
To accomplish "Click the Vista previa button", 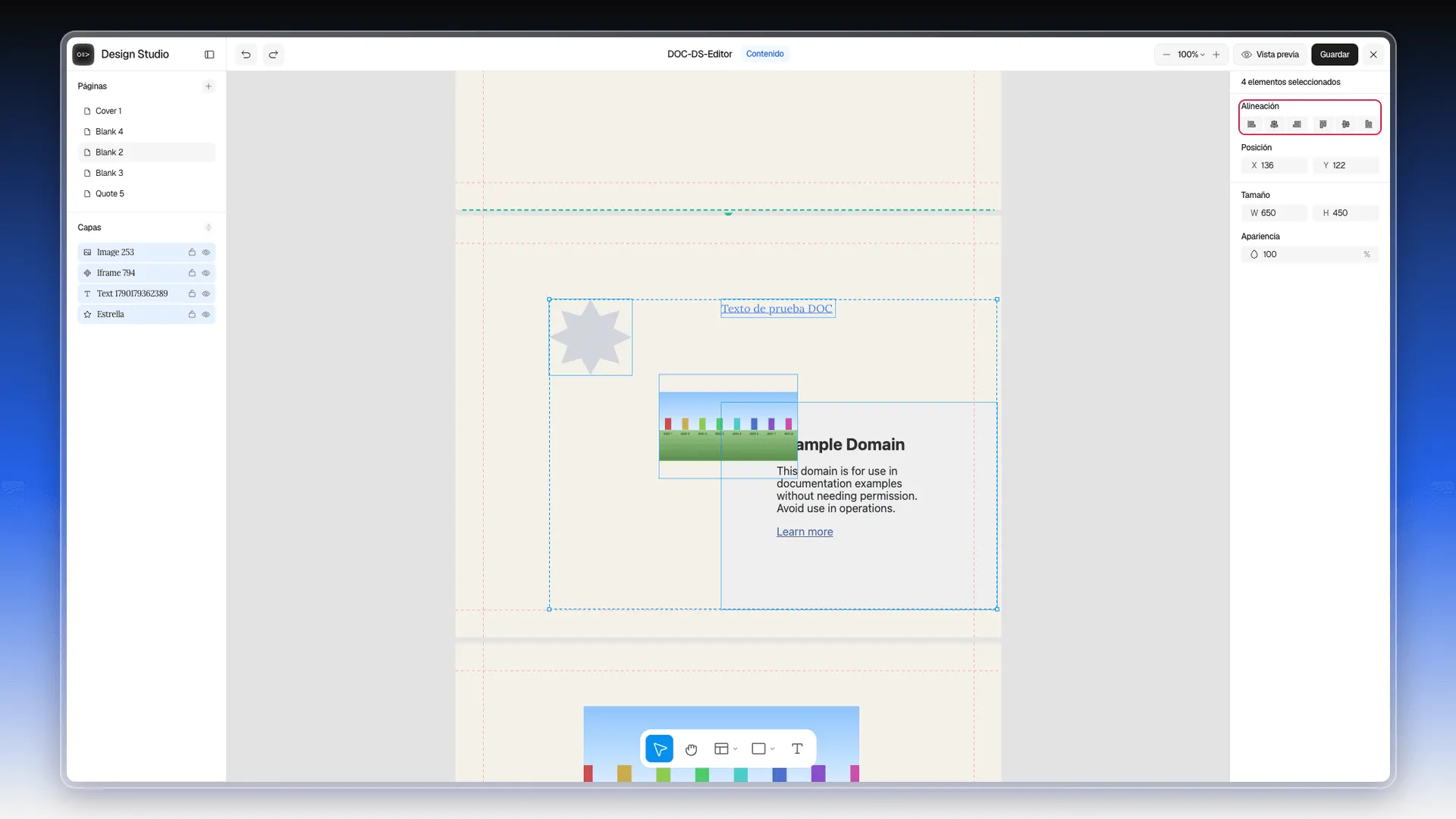I will (1270, 55).
